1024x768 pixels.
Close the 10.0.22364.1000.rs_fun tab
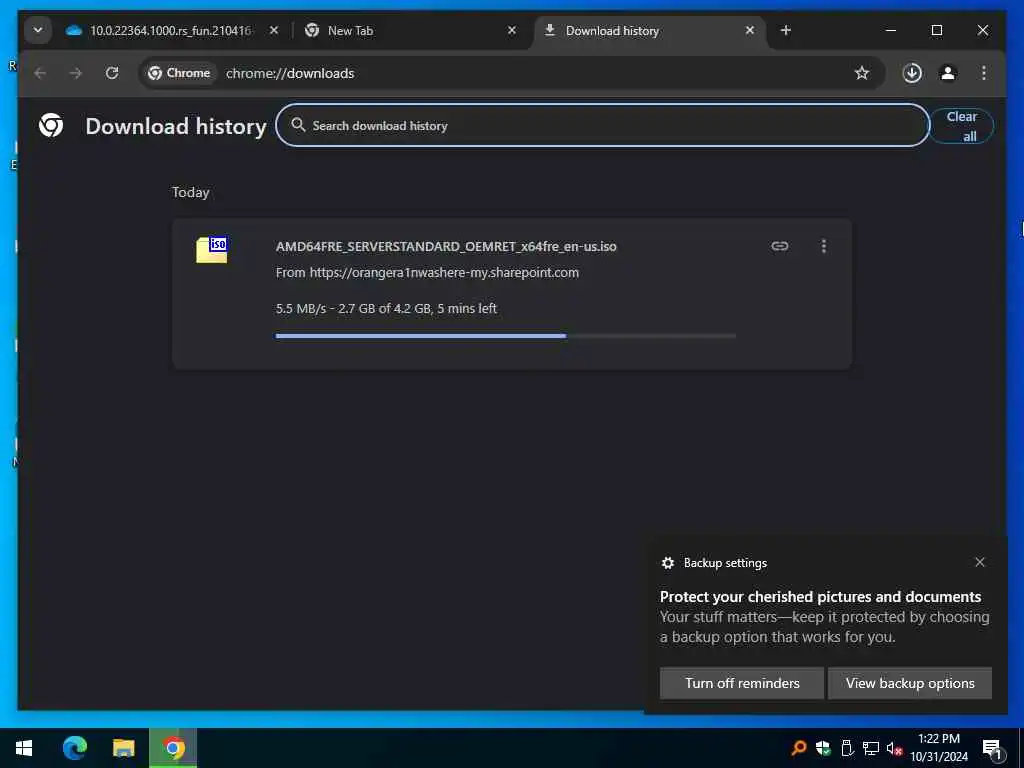274,30
